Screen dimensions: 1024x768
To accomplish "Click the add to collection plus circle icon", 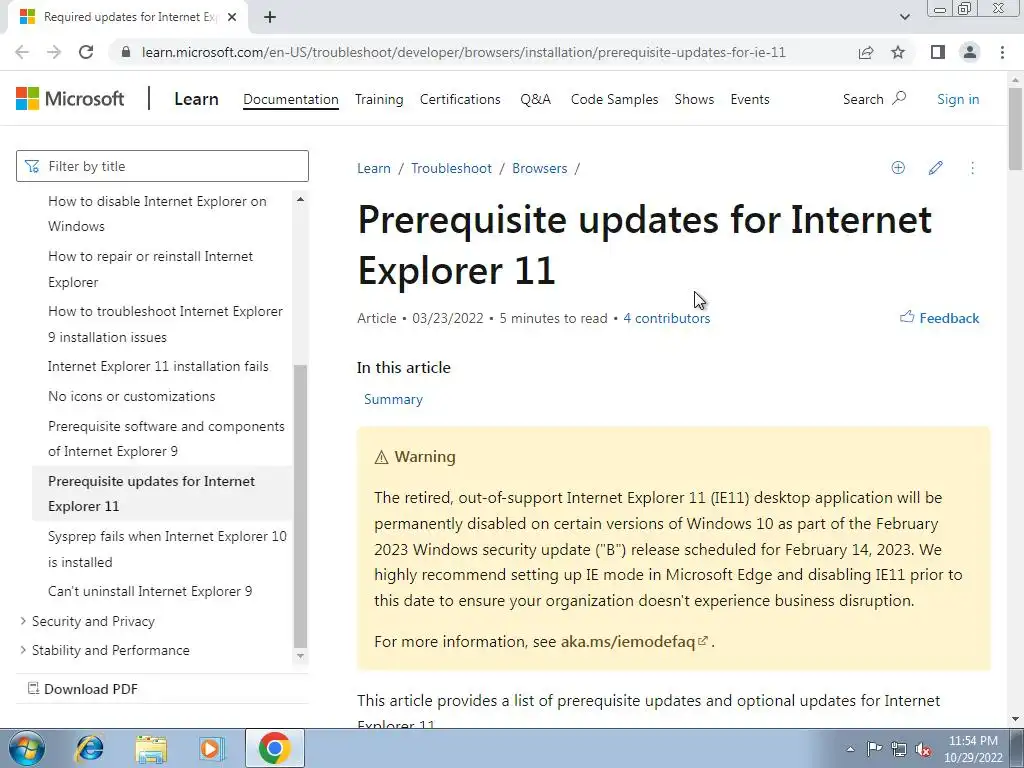I will click(898, 168).
